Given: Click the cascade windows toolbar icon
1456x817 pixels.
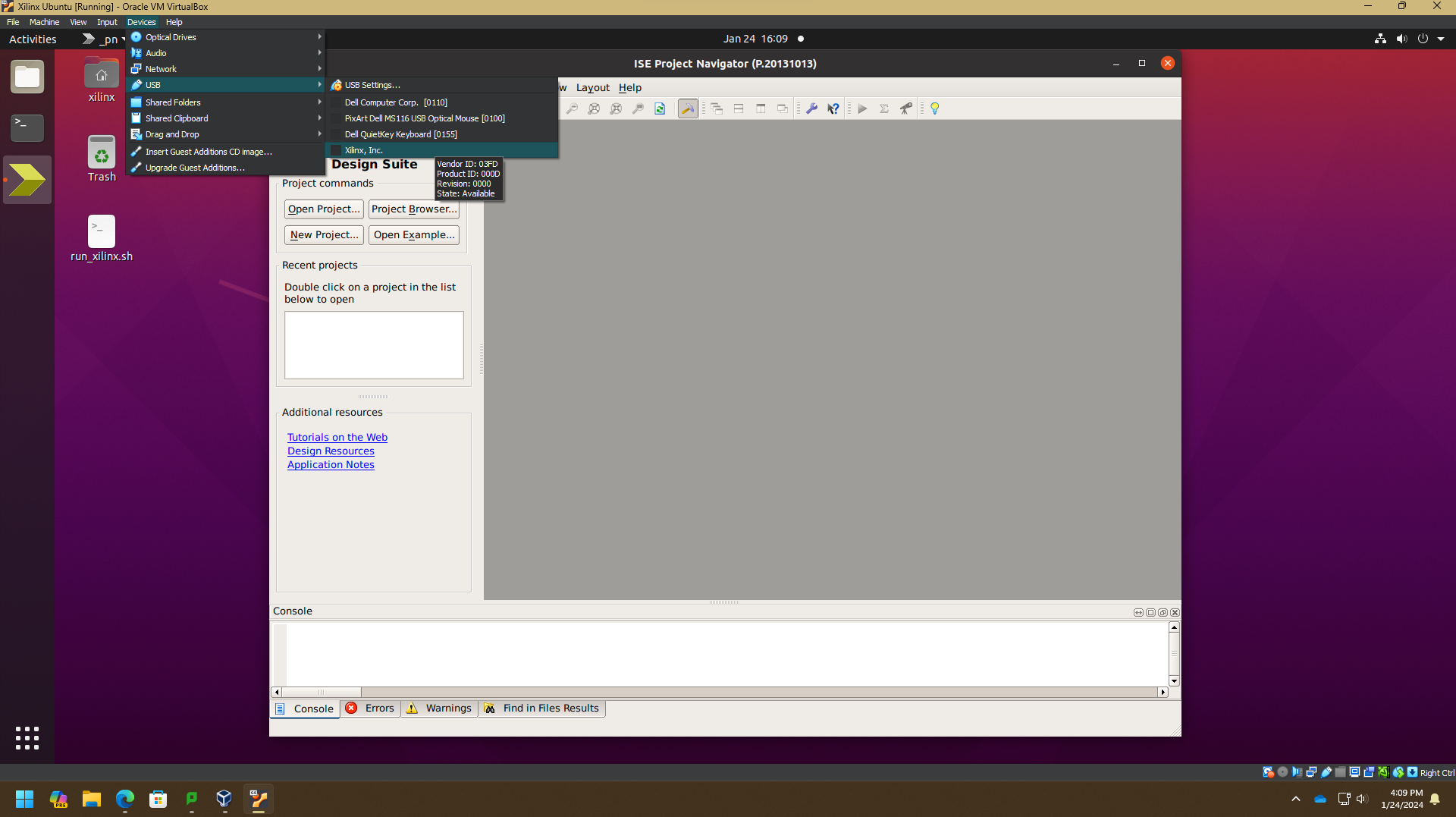Looking at the screenshot, I should click(717, 108).
